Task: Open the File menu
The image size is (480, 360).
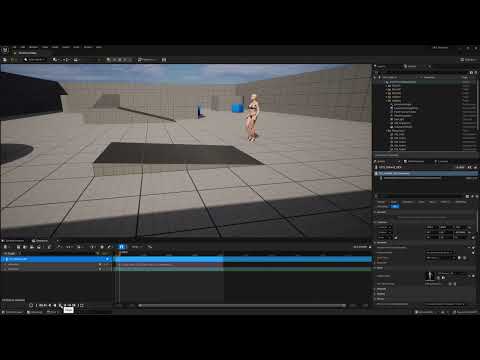Action: click(x=14, y=47)
